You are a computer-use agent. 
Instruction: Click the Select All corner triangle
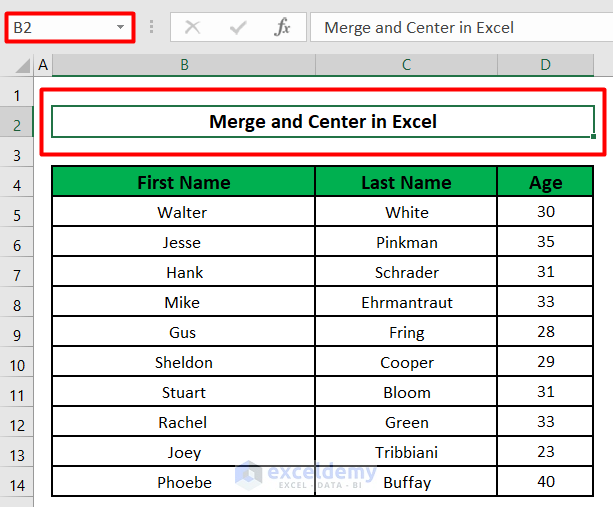coord(19,66)
